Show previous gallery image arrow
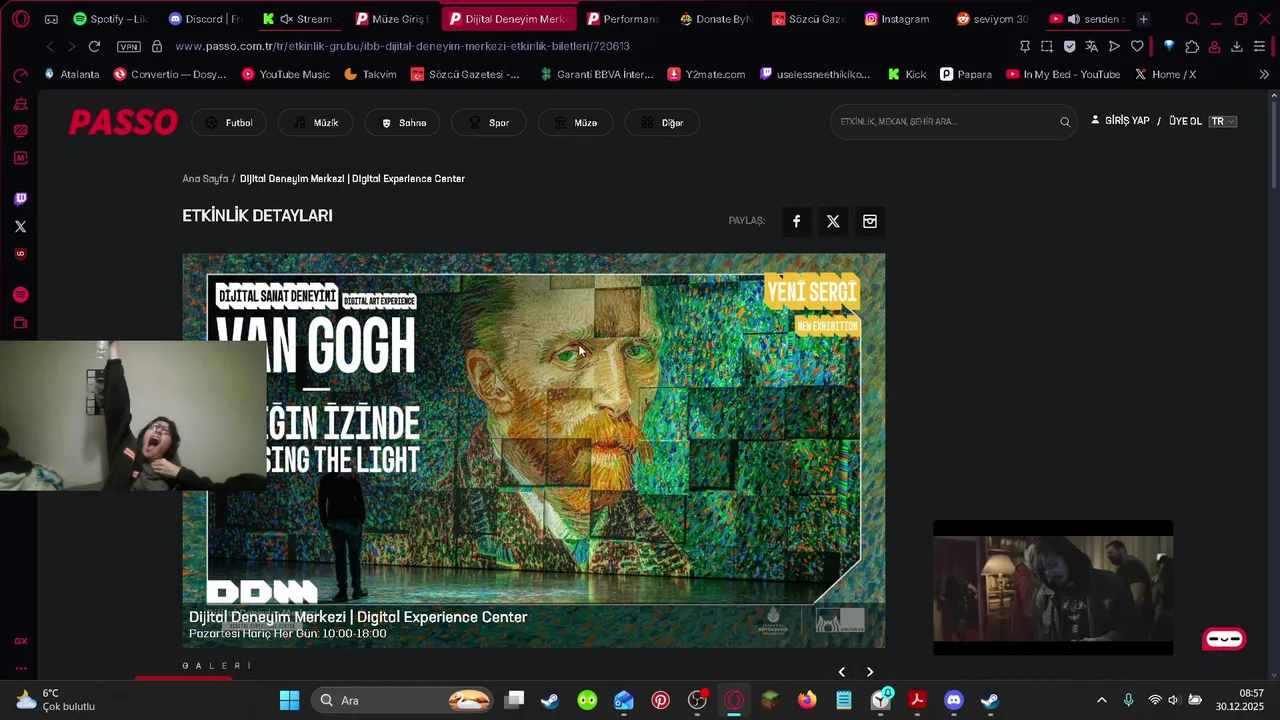This screenshot has width=1280, height=720. tap(841, 672)
